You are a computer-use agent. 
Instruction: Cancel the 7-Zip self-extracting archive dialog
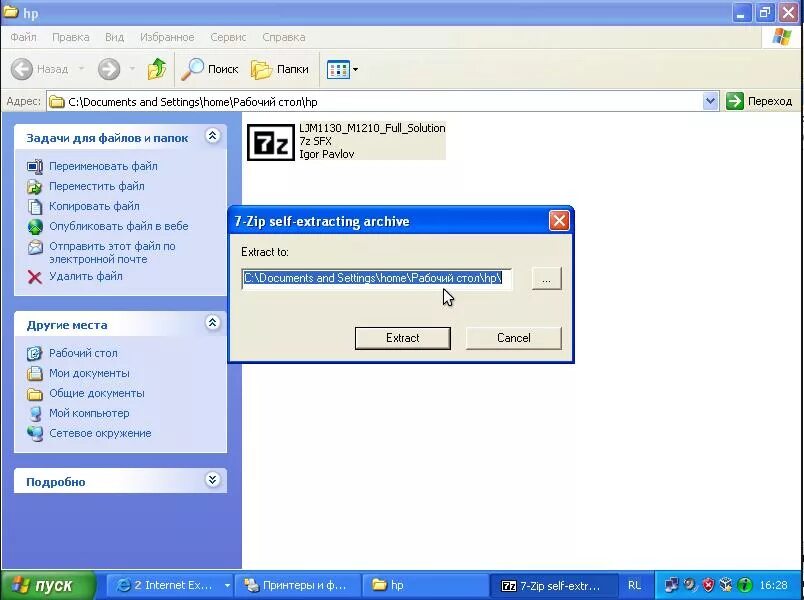513,338
